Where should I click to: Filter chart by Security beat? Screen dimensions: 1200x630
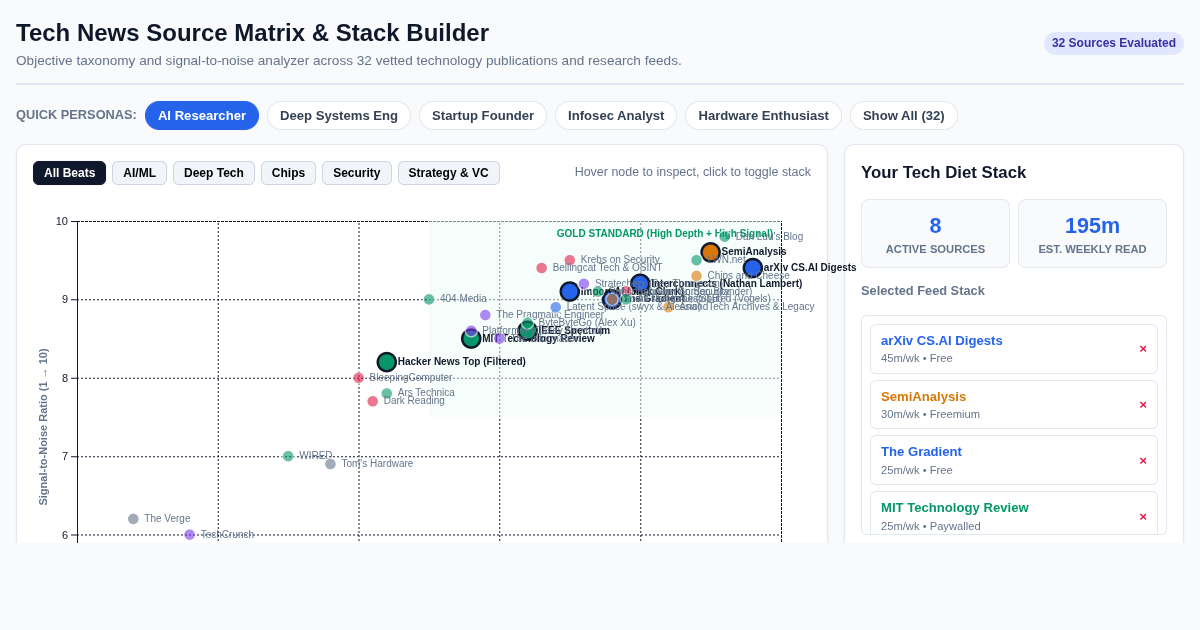(x=357, y=173)
